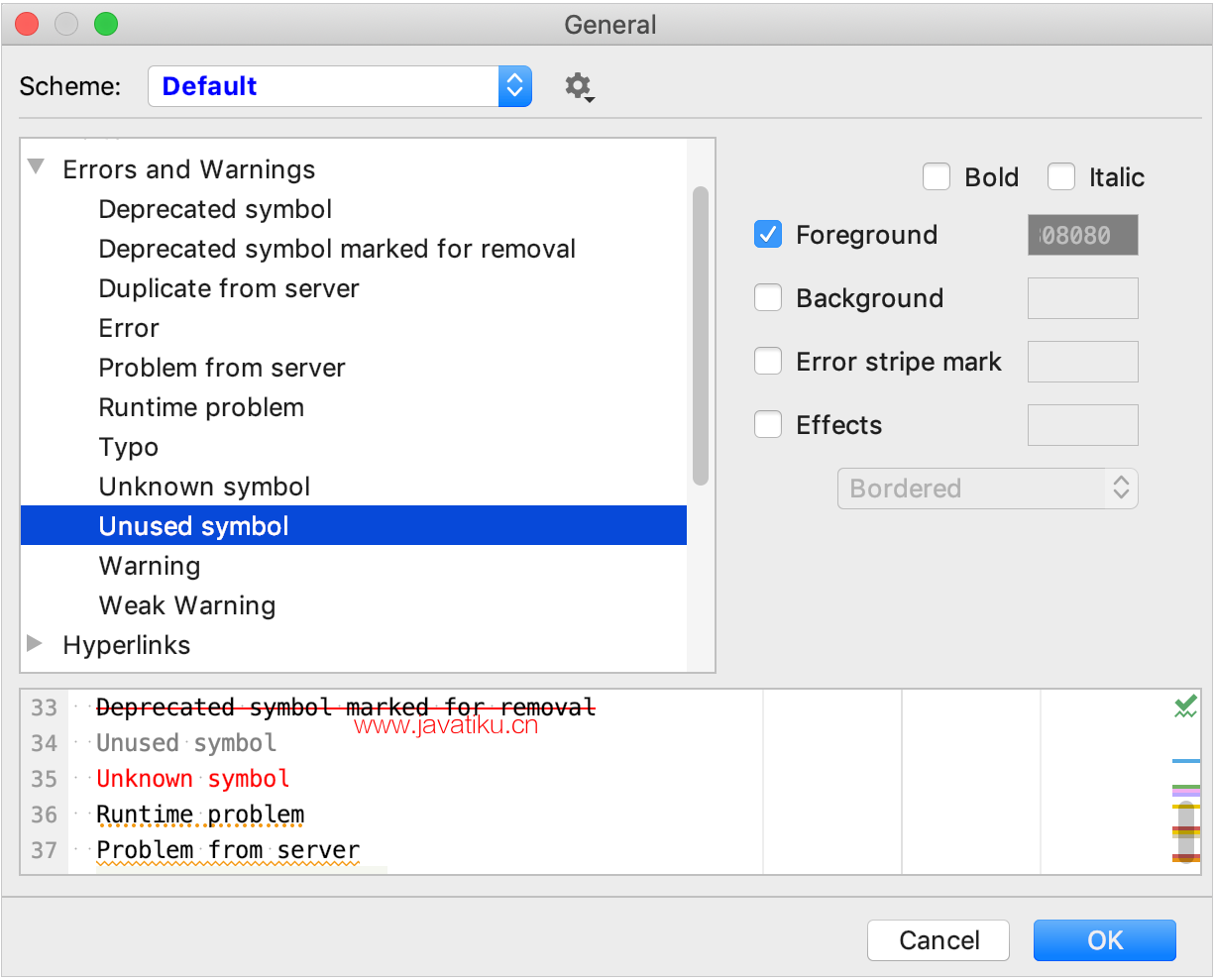The height and width of the screenshot is (980, 1215).
Task: Expand the Hyperlinks group
Action: [x=36, y=644]
